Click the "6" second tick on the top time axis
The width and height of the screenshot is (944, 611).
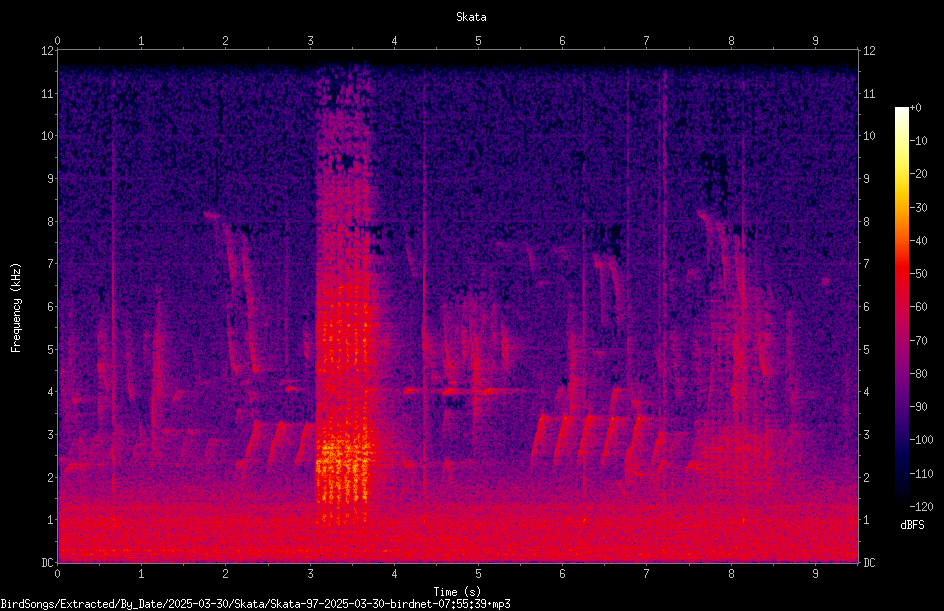pos(562,41)
